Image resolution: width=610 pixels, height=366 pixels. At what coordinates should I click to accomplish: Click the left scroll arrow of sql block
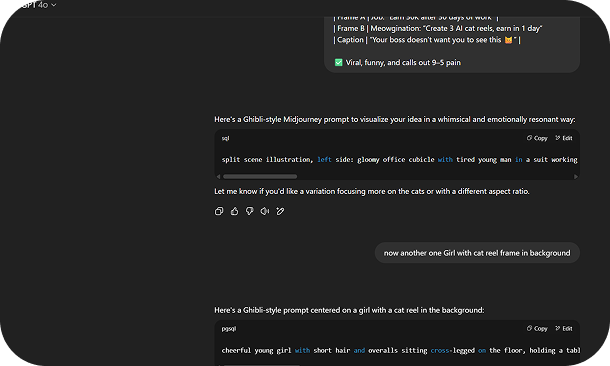click(218, 177)
